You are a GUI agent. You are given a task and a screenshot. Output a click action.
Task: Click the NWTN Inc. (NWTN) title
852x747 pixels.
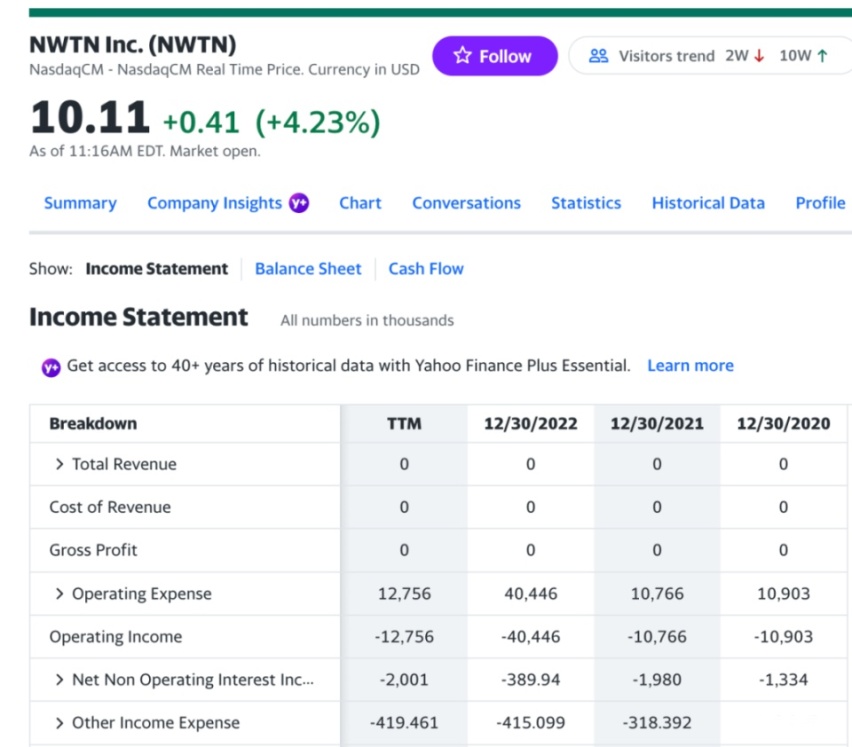133,45
